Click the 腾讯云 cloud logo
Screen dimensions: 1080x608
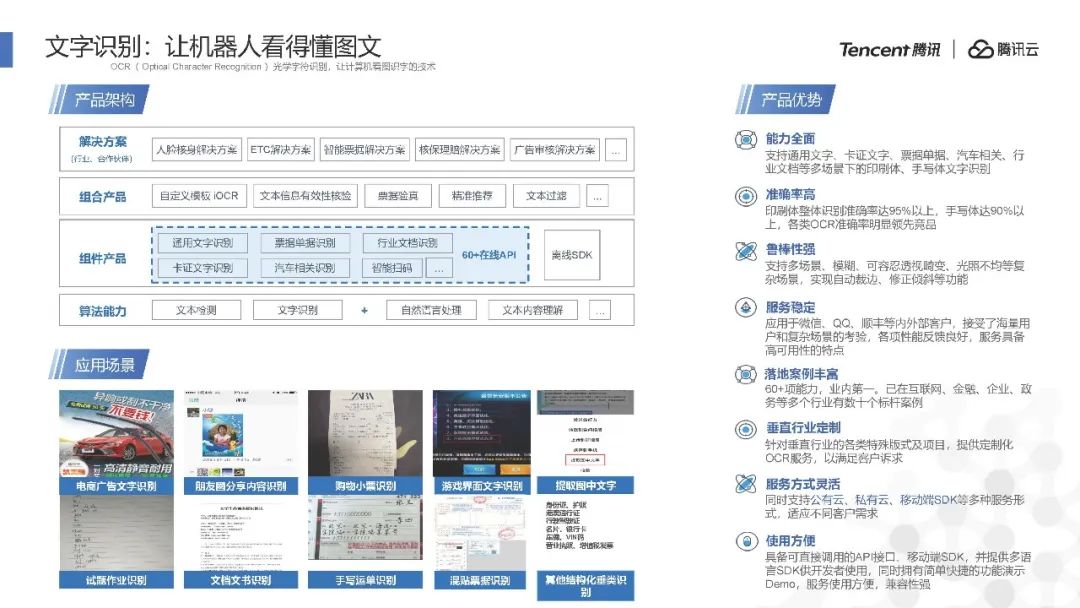pyautogui.click(x=1003, y=50)
